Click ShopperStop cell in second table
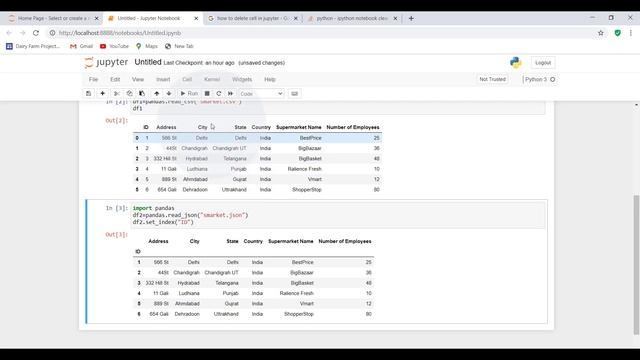The width and height of the screenshot is (640, 360). 299,314
